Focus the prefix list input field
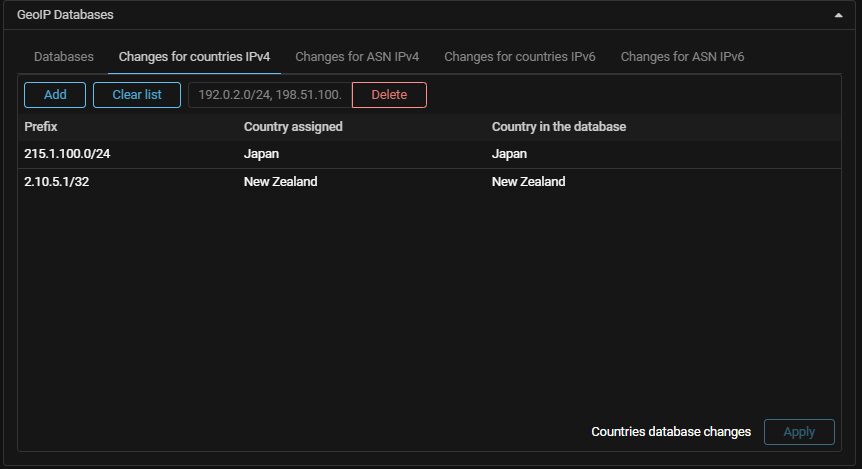Viewport: 862px width, 469px height. pyautogui.click(x=270, y=95)
